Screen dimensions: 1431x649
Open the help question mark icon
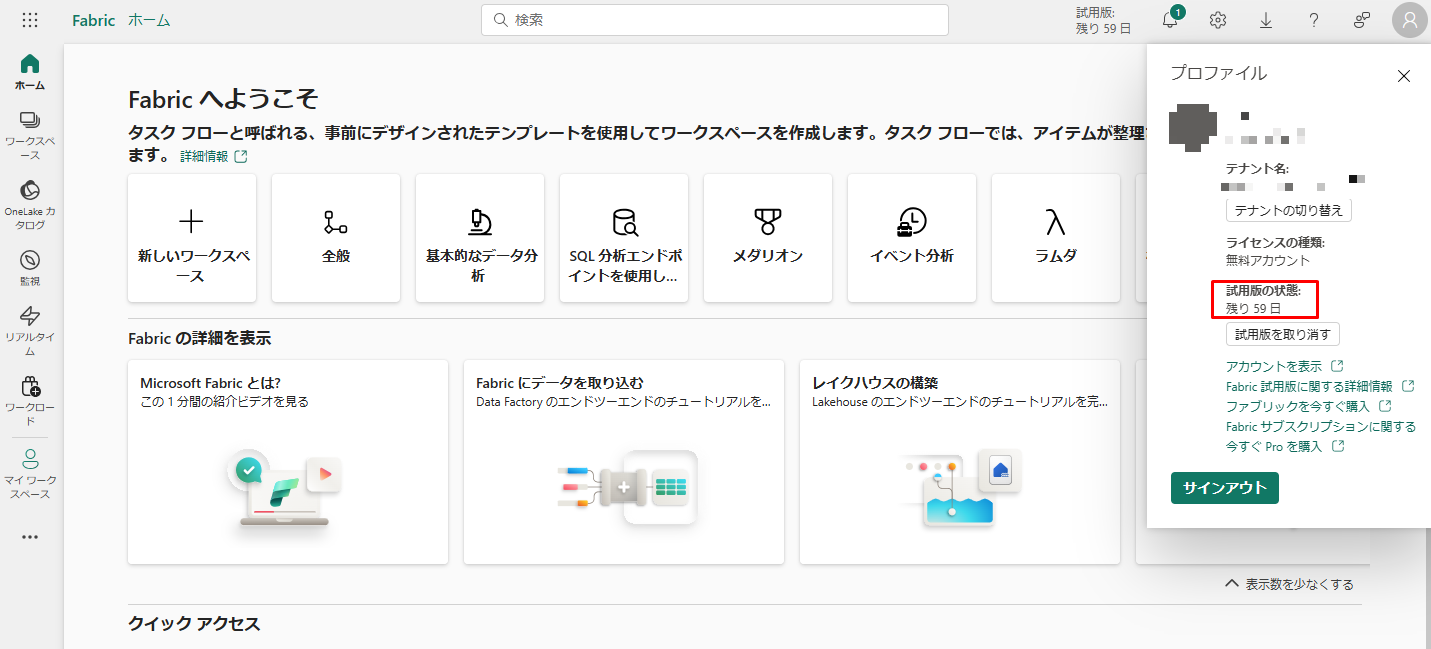(x=1314, y=20)
